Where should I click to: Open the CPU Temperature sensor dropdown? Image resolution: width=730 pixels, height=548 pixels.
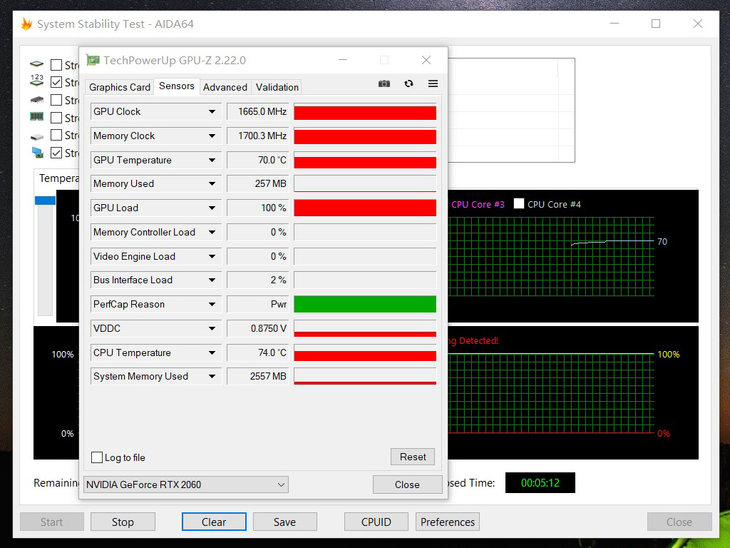click(x=212, y=353)
